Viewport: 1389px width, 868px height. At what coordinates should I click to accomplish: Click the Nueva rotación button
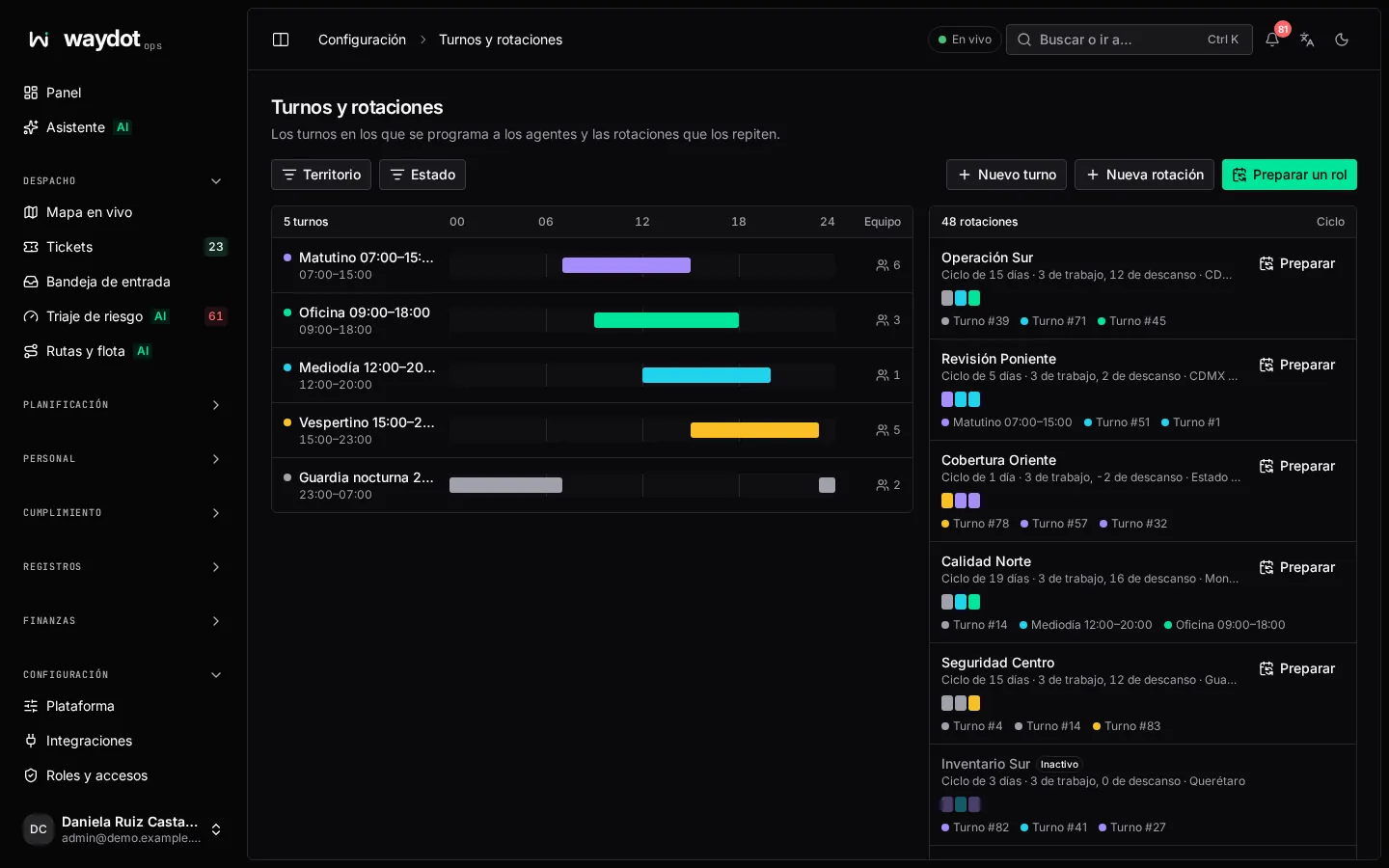tap(1144, 175)
